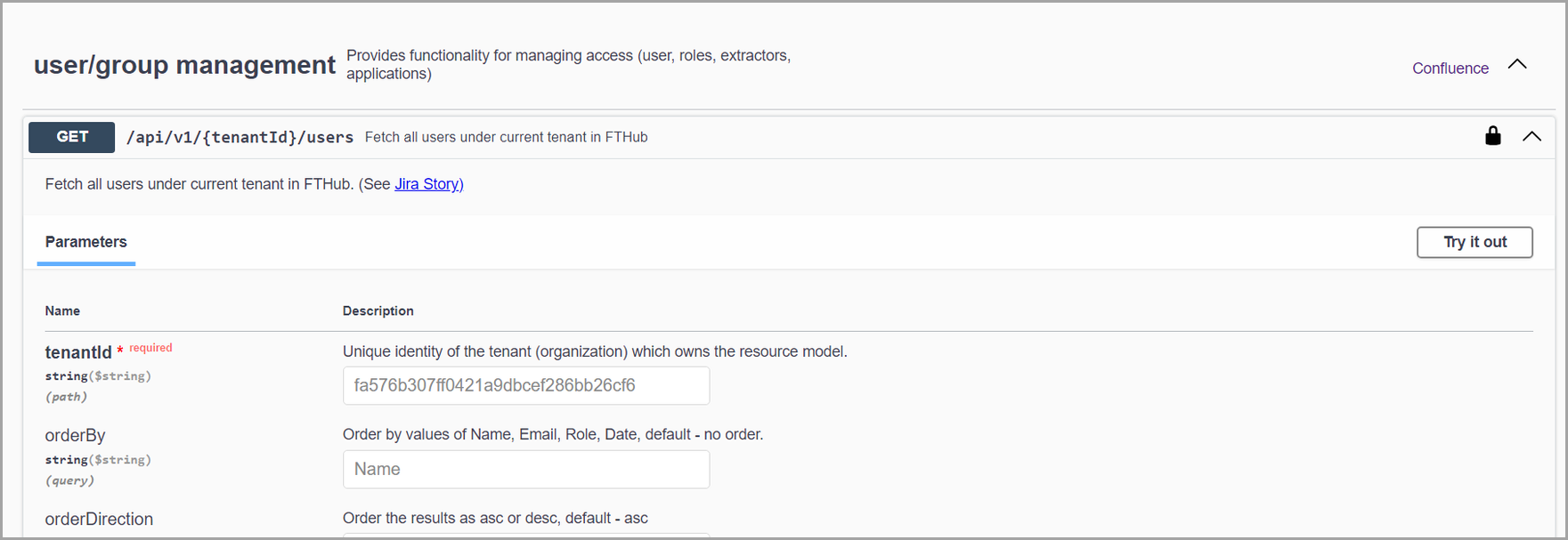Click the /api/v1/{tenantId}/users path

click(240, 137)
